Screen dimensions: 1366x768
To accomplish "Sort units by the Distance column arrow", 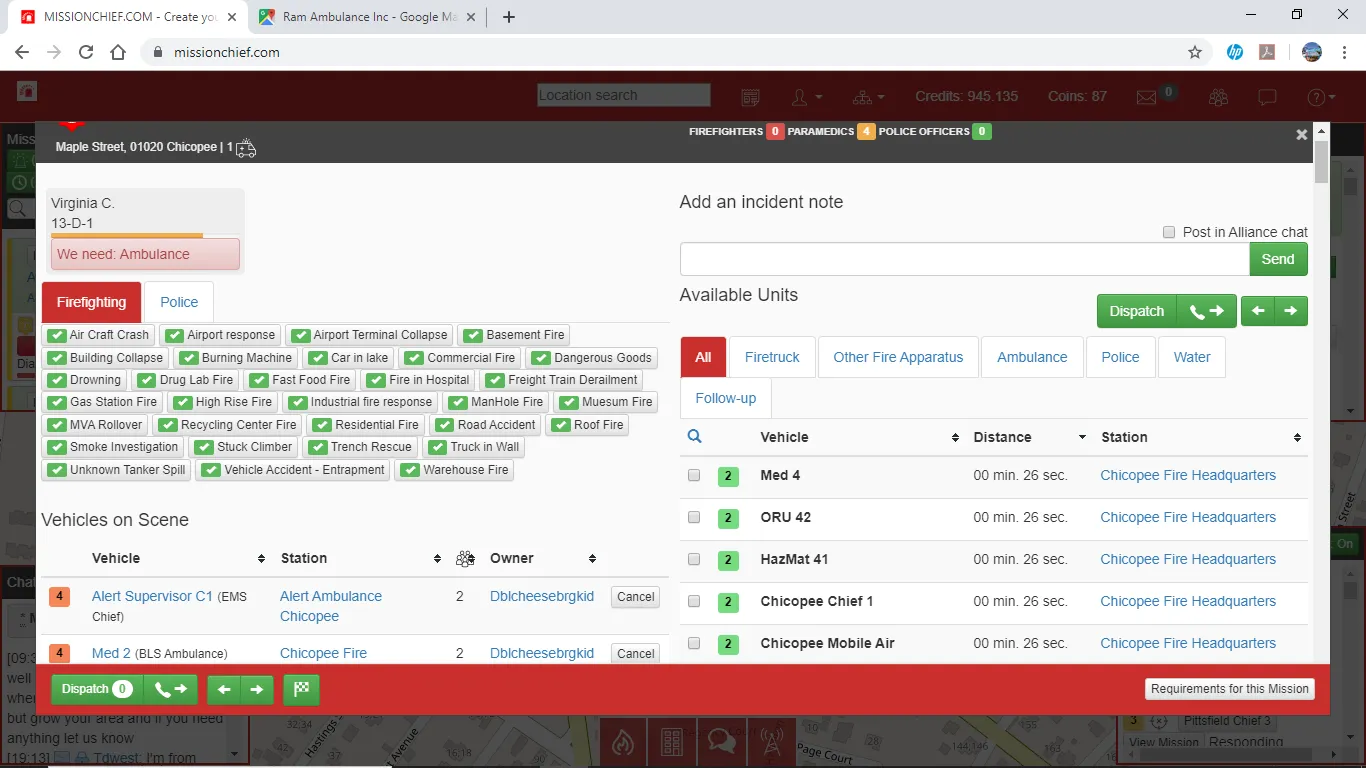I will tap(1082, 438).
